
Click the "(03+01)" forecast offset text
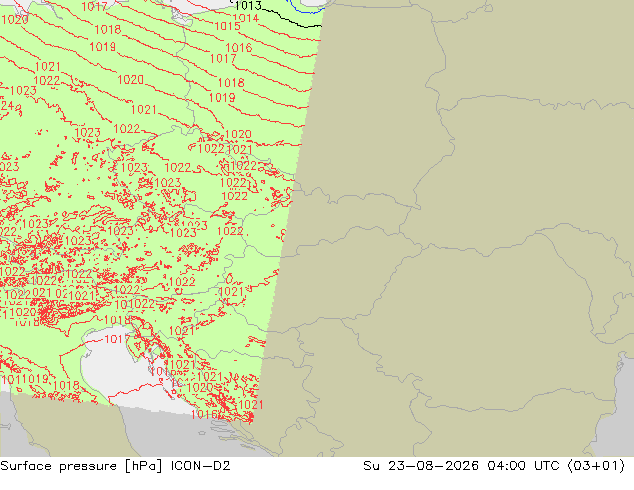596,466
